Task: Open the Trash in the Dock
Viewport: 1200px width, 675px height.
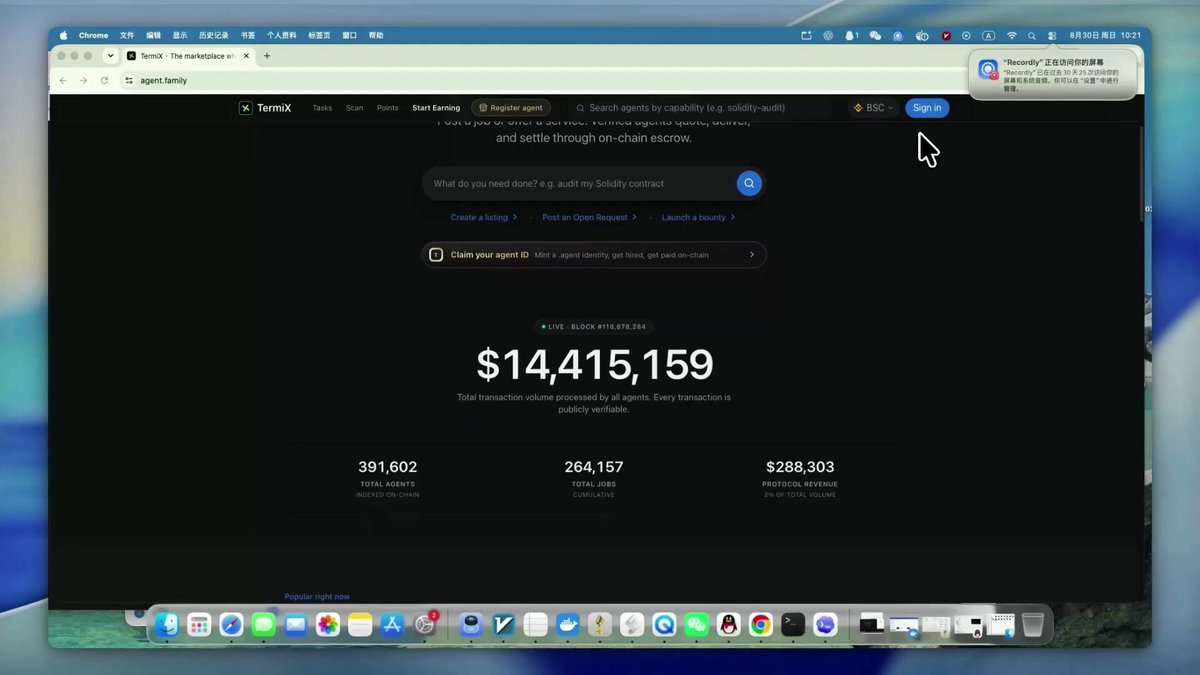Action: [1032, 625]
